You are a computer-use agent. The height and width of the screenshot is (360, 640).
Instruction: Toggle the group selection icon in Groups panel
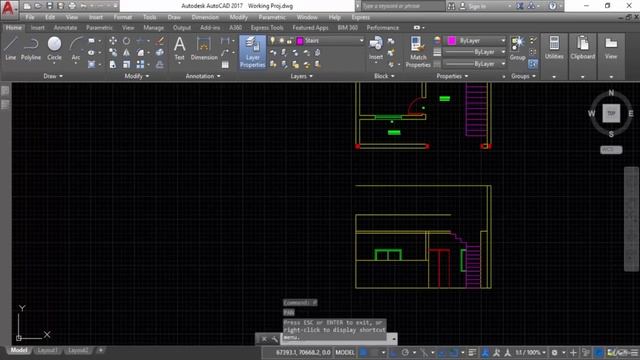point(533,64)
